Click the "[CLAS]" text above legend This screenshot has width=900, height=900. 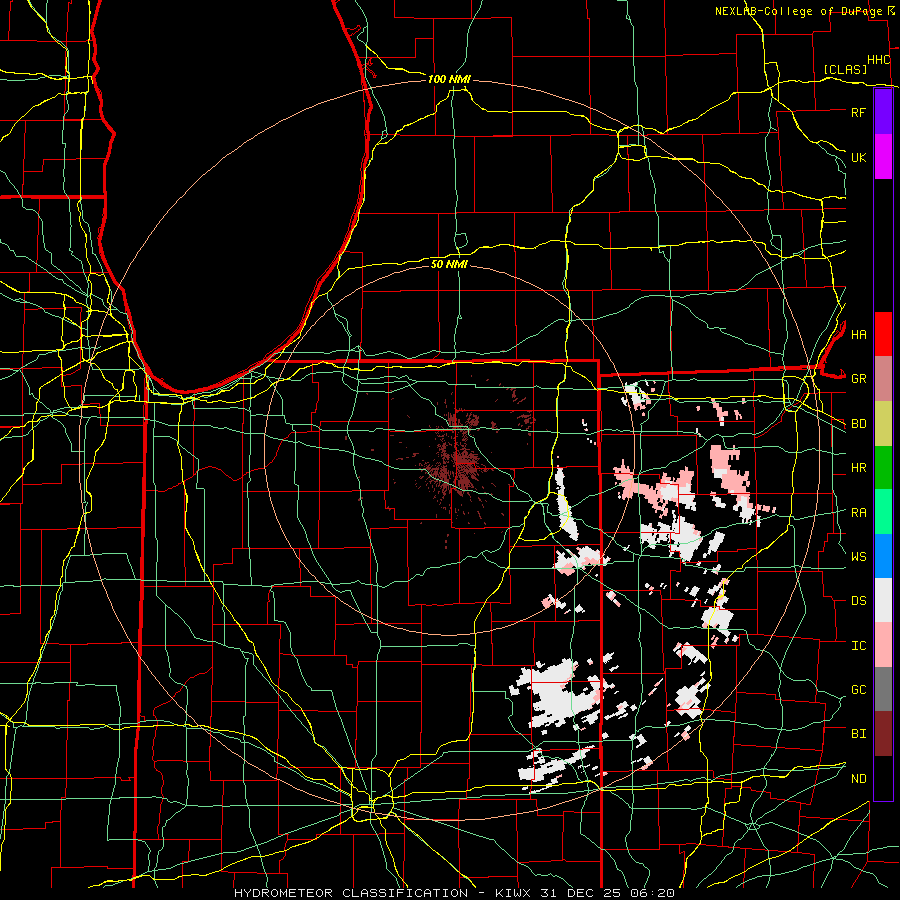[845, 70]
